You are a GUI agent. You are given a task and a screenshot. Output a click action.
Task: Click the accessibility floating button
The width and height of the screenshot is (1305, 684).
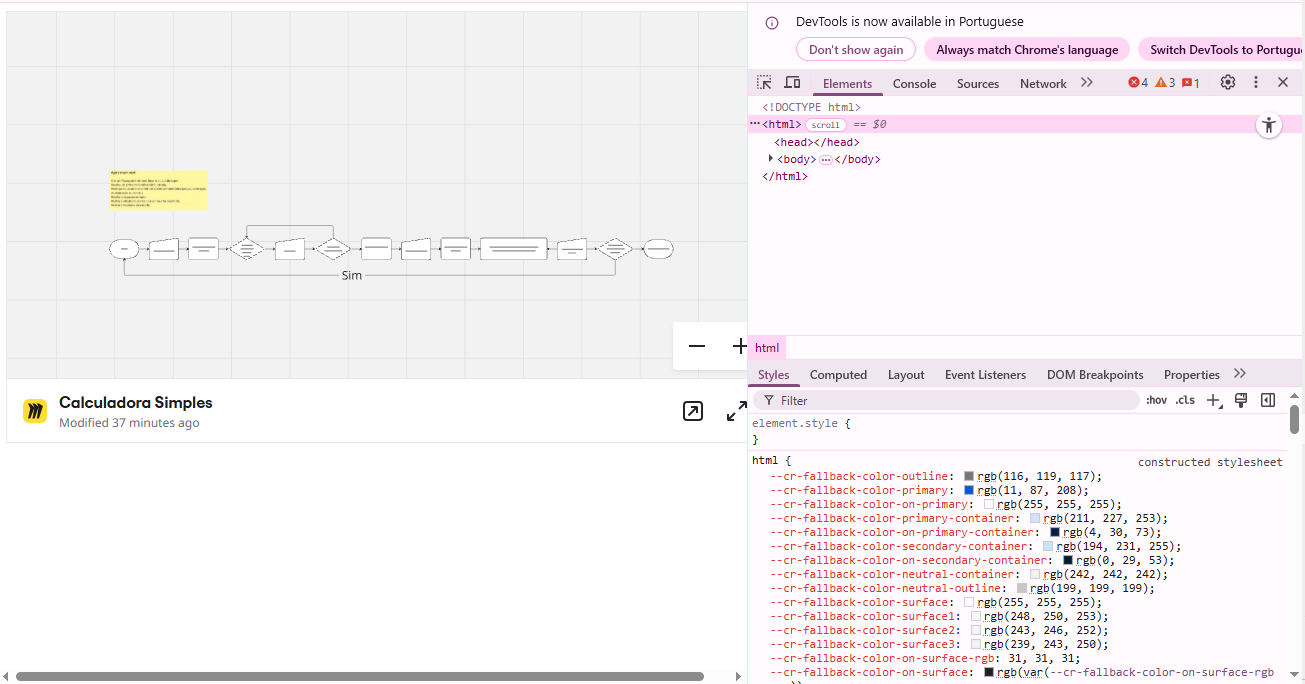click(1269, 126)
